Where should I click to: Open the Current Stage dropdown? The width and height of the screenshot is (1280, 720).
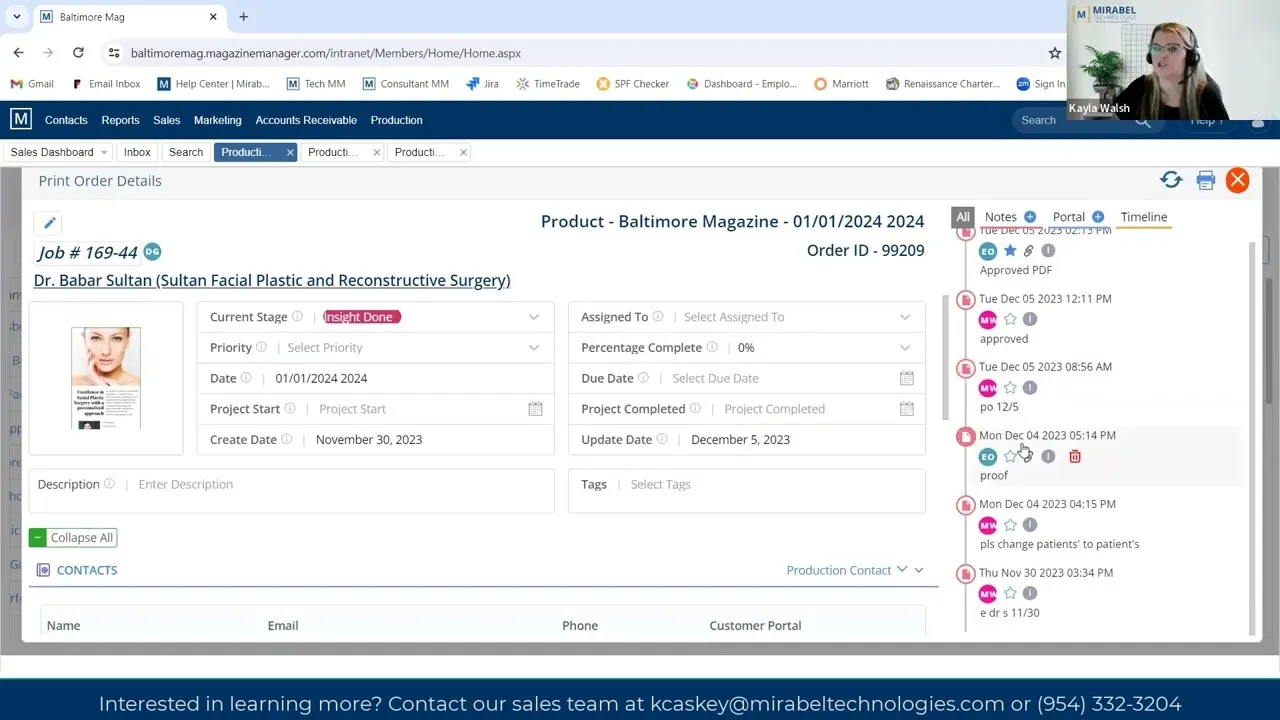coord(533,317)
